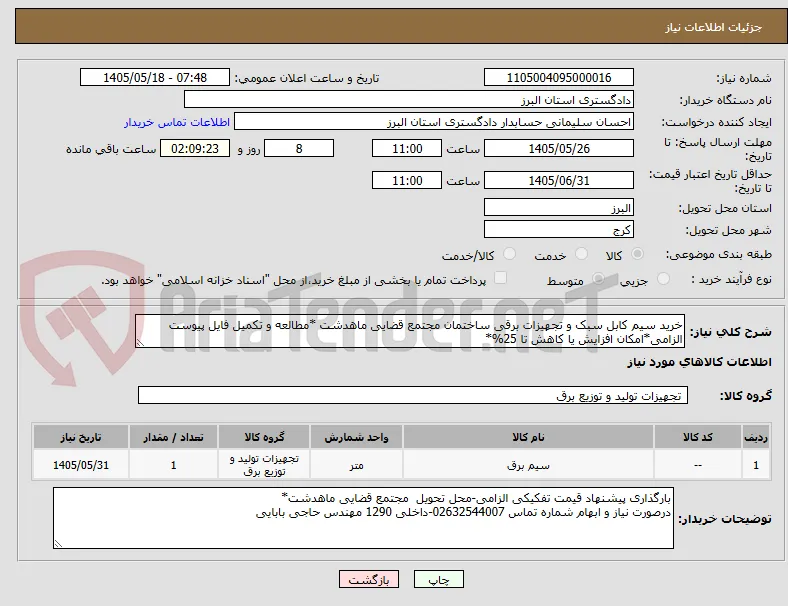Click the price validity time field 11:00
The image size is (788, 606).
tap(407, 180)
